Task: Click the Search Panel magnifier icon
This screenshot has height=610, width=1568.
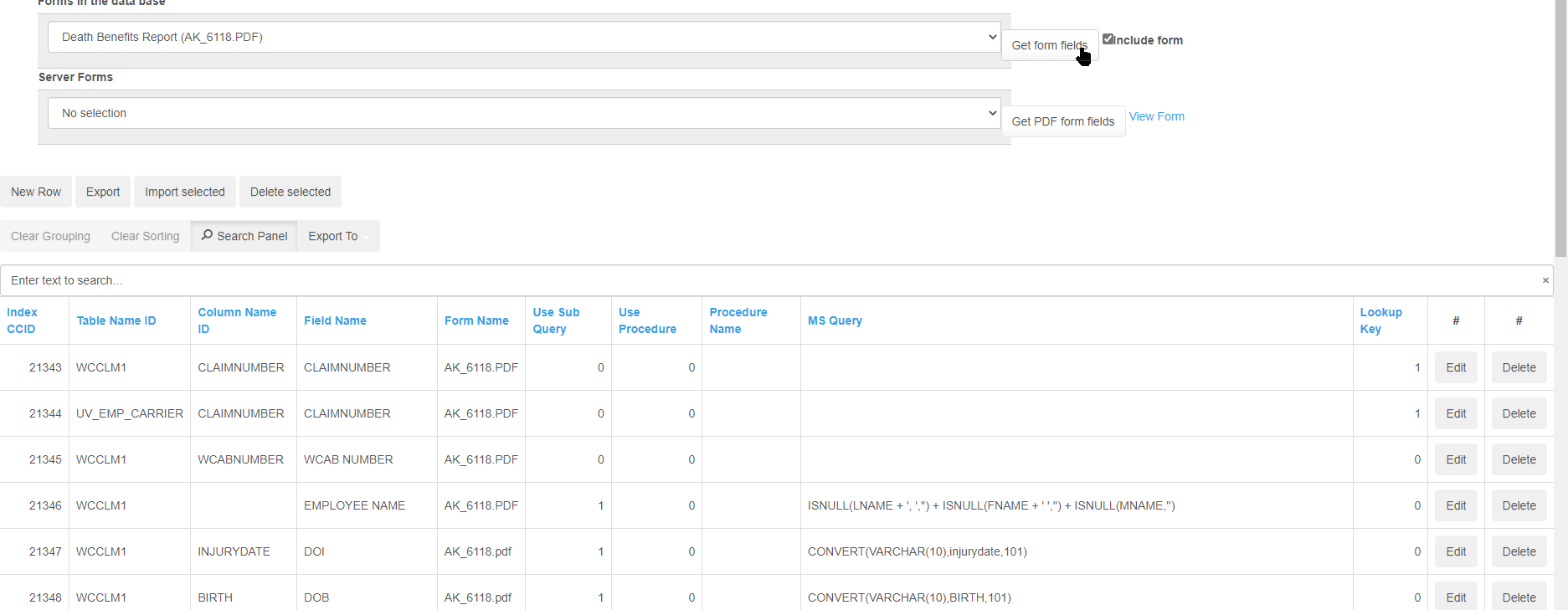Action: point(207,235)
